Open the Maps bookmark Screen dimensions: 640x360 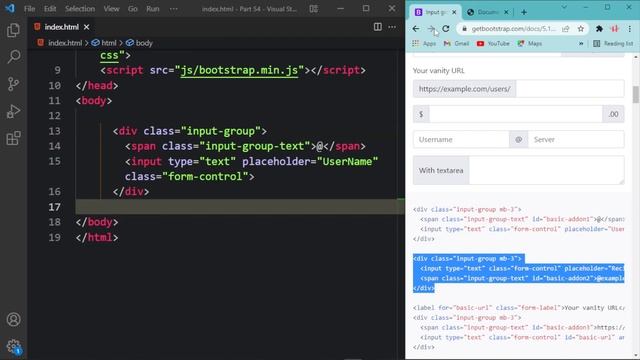(530, 43)
